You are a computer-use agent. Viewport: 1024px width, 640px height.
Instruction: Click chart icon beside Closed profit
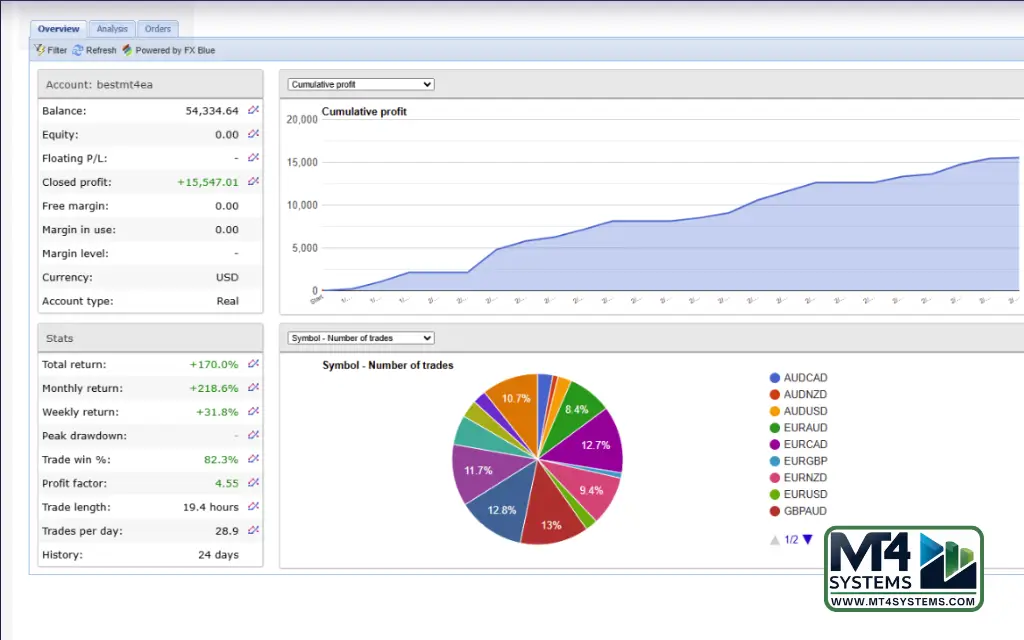pos(253,182)
